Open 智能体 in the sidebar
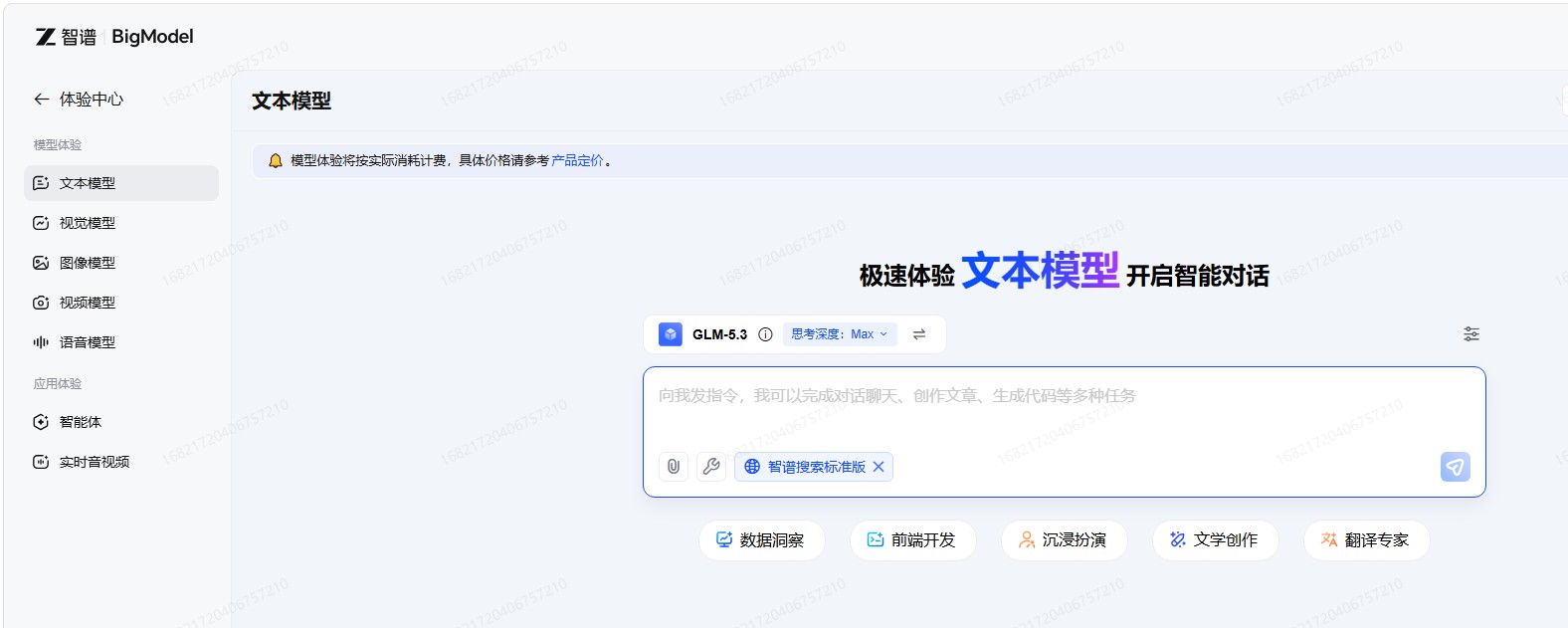 click(x=121, y=422)
